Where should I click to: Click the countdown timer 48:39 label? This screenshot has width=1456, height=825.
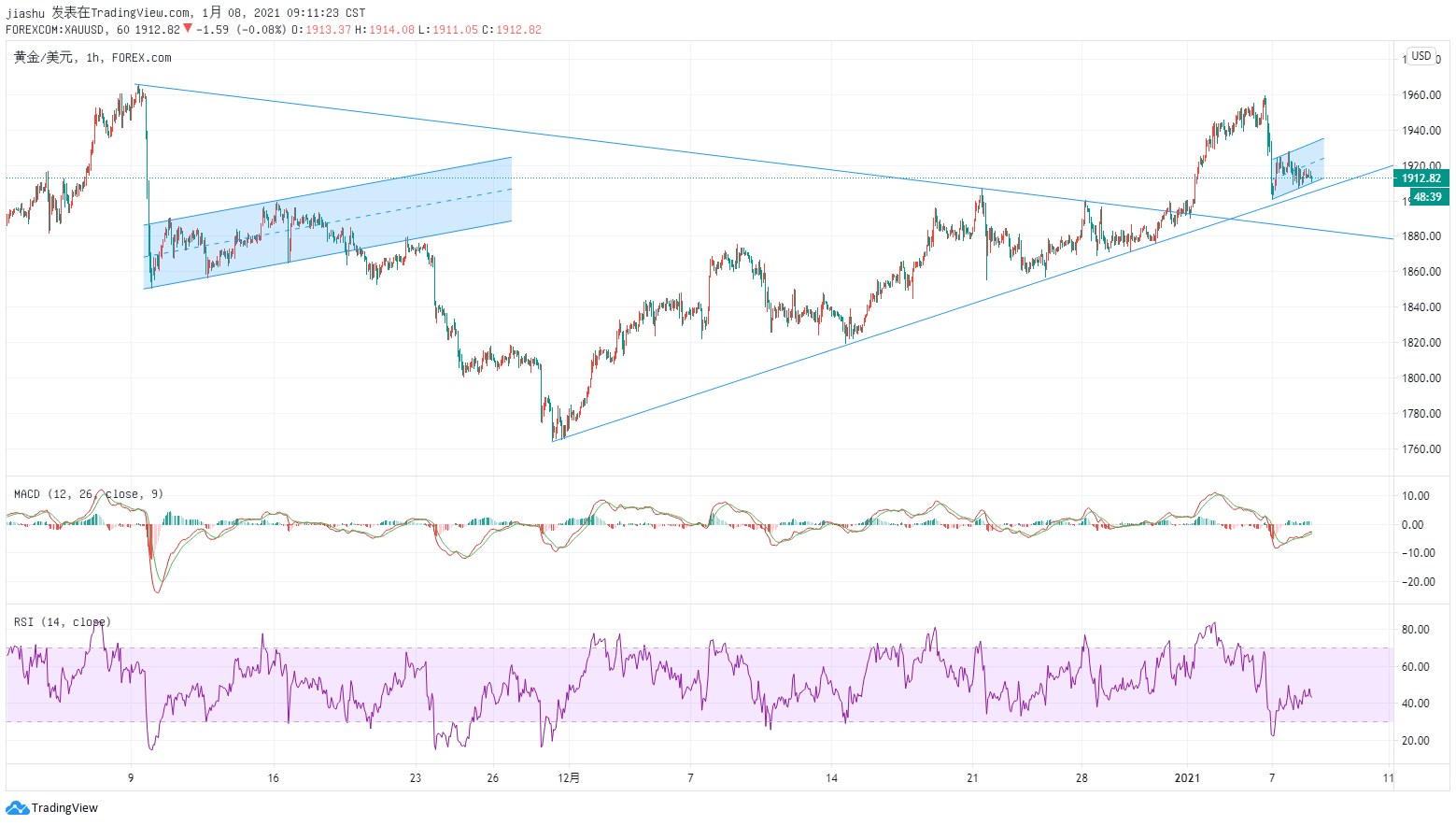tap(1427, 197)
